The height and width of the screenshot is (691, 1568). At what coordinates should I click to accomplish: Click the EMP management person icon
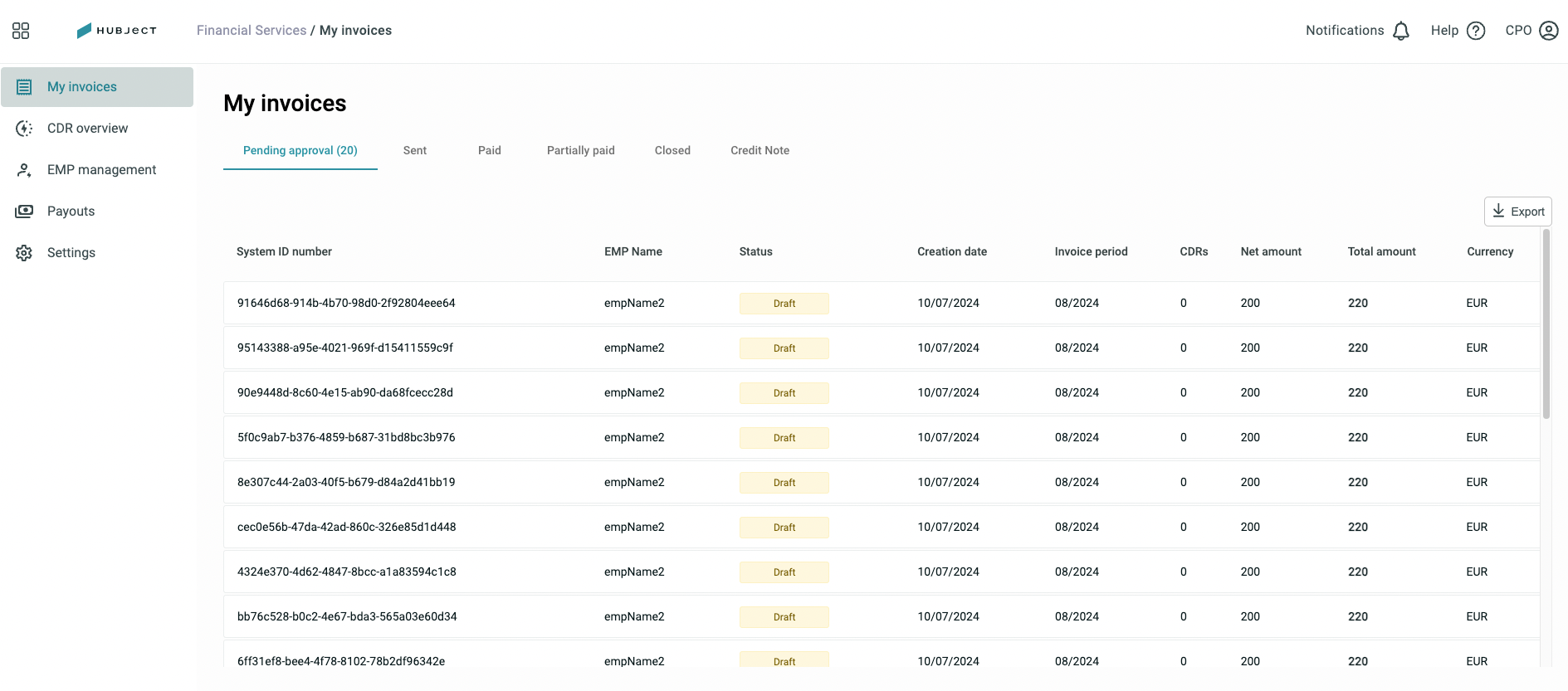[24, 170]
